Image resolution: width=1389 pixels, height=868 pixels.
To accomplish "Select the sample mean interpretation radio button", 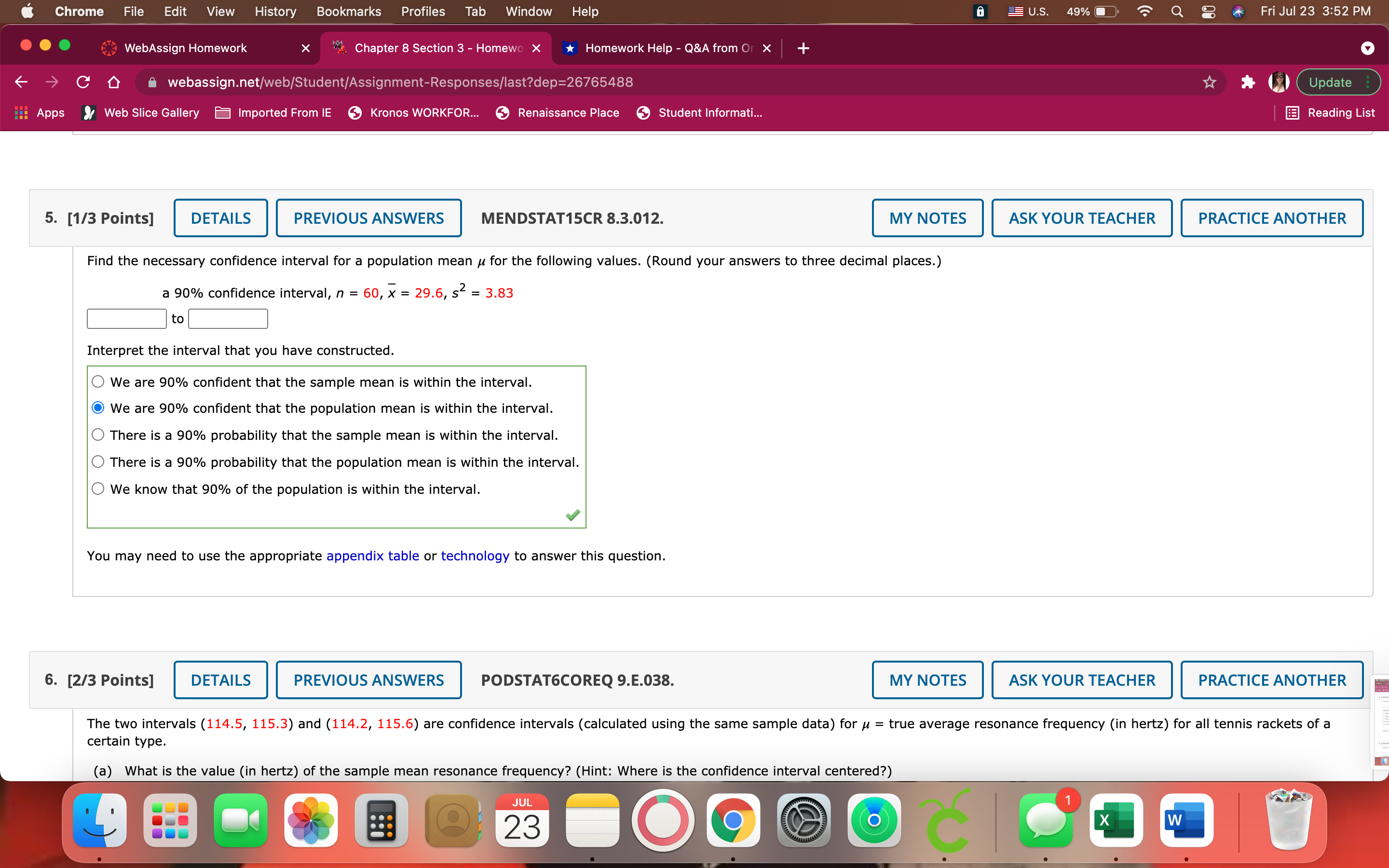I will [97, 381].
